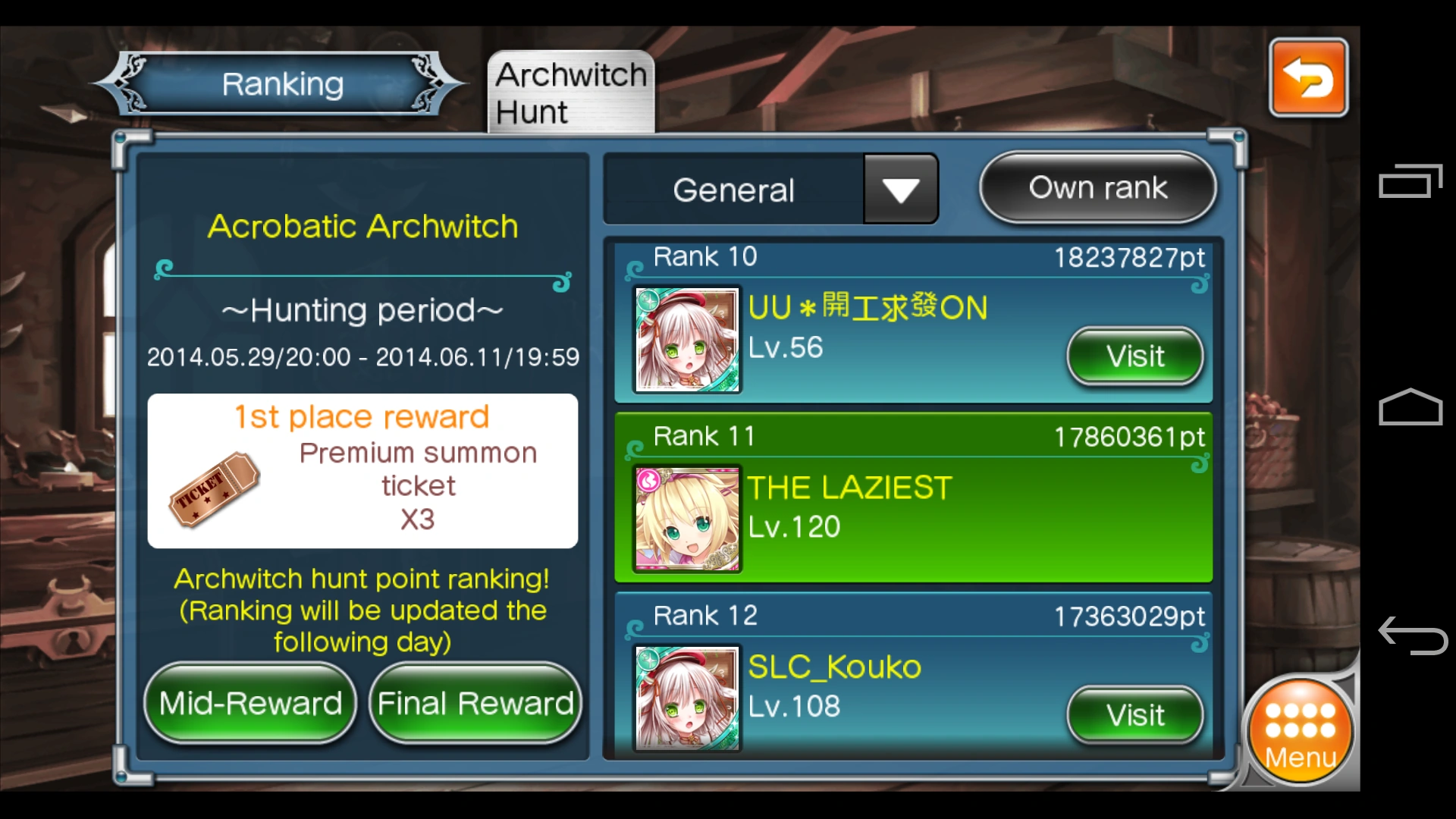Tap the Android recent apps icon
Viewport: 1456px width, 819px height.
point(1410,180)
